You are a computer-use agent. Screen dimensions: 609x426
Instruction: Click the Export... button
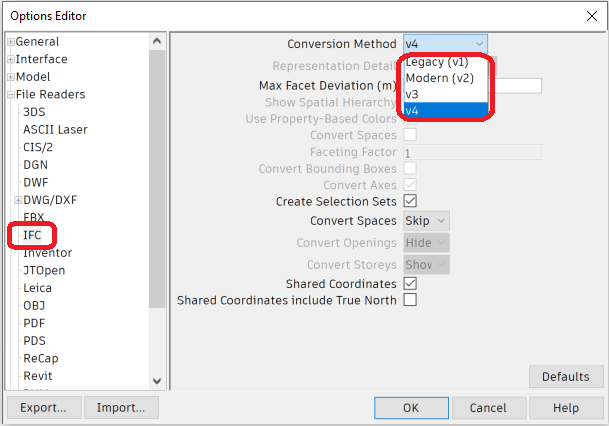tap(44, 408)
